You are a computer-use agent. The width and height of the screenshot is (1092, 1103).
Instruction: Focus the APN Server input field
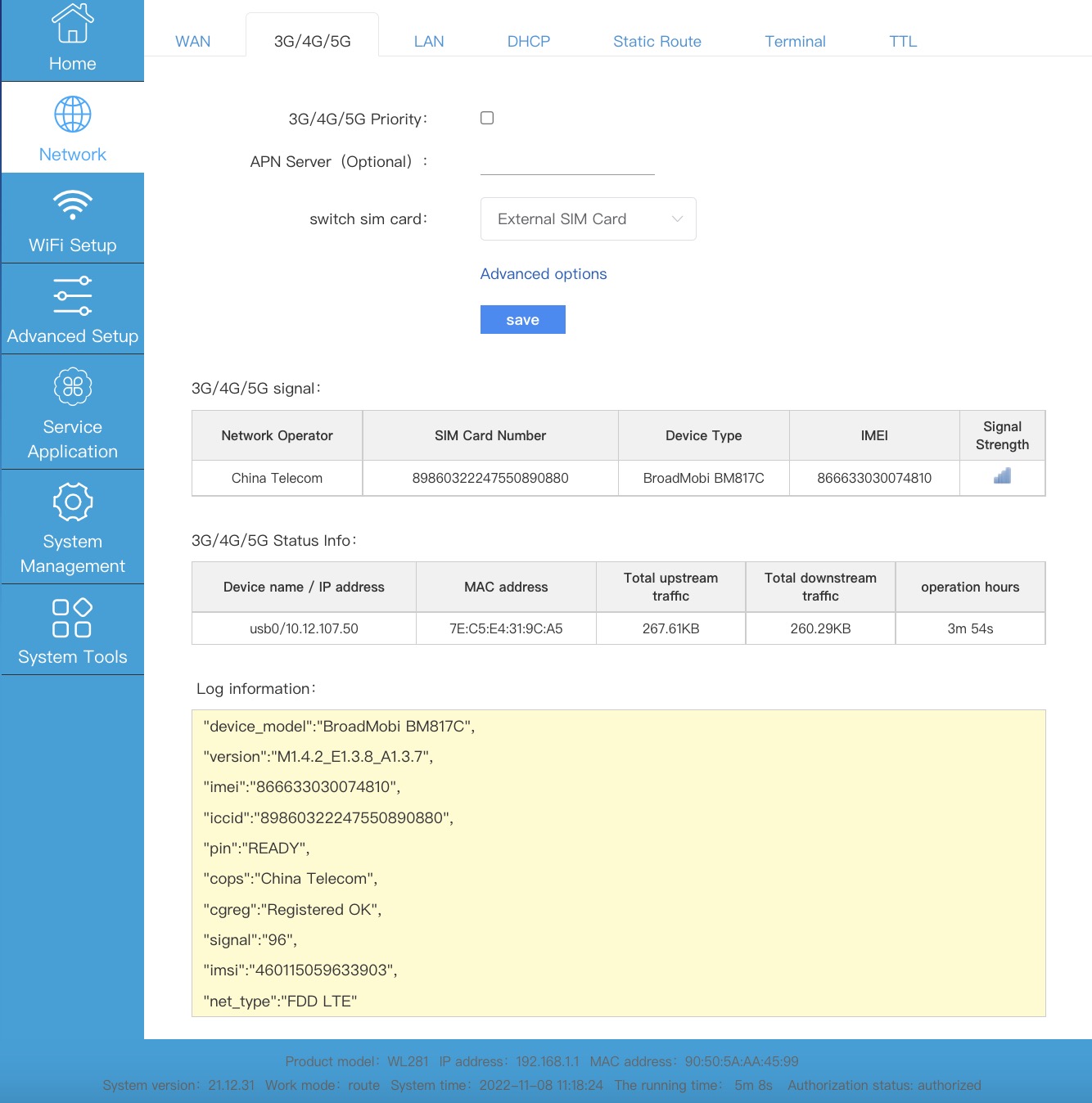click(567, 161)
